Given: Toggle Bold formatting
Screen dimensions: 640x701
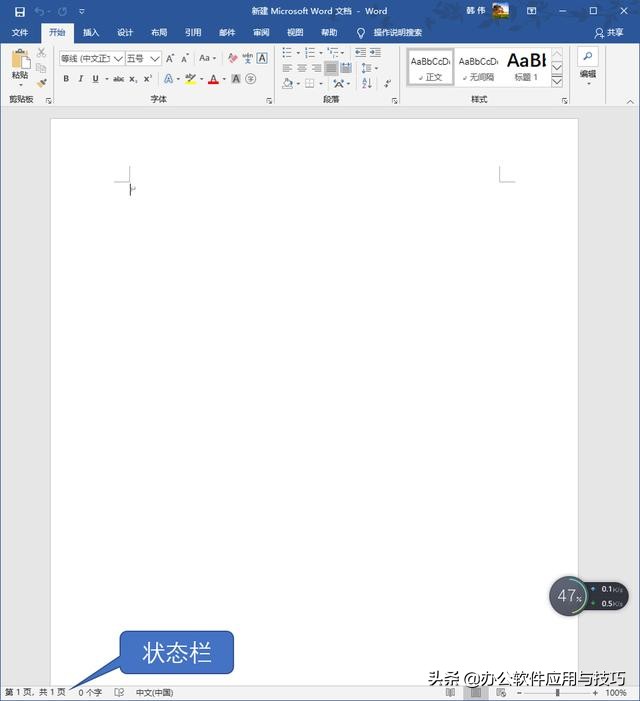Looking at the screenshot, I should [x=66, y=79].
